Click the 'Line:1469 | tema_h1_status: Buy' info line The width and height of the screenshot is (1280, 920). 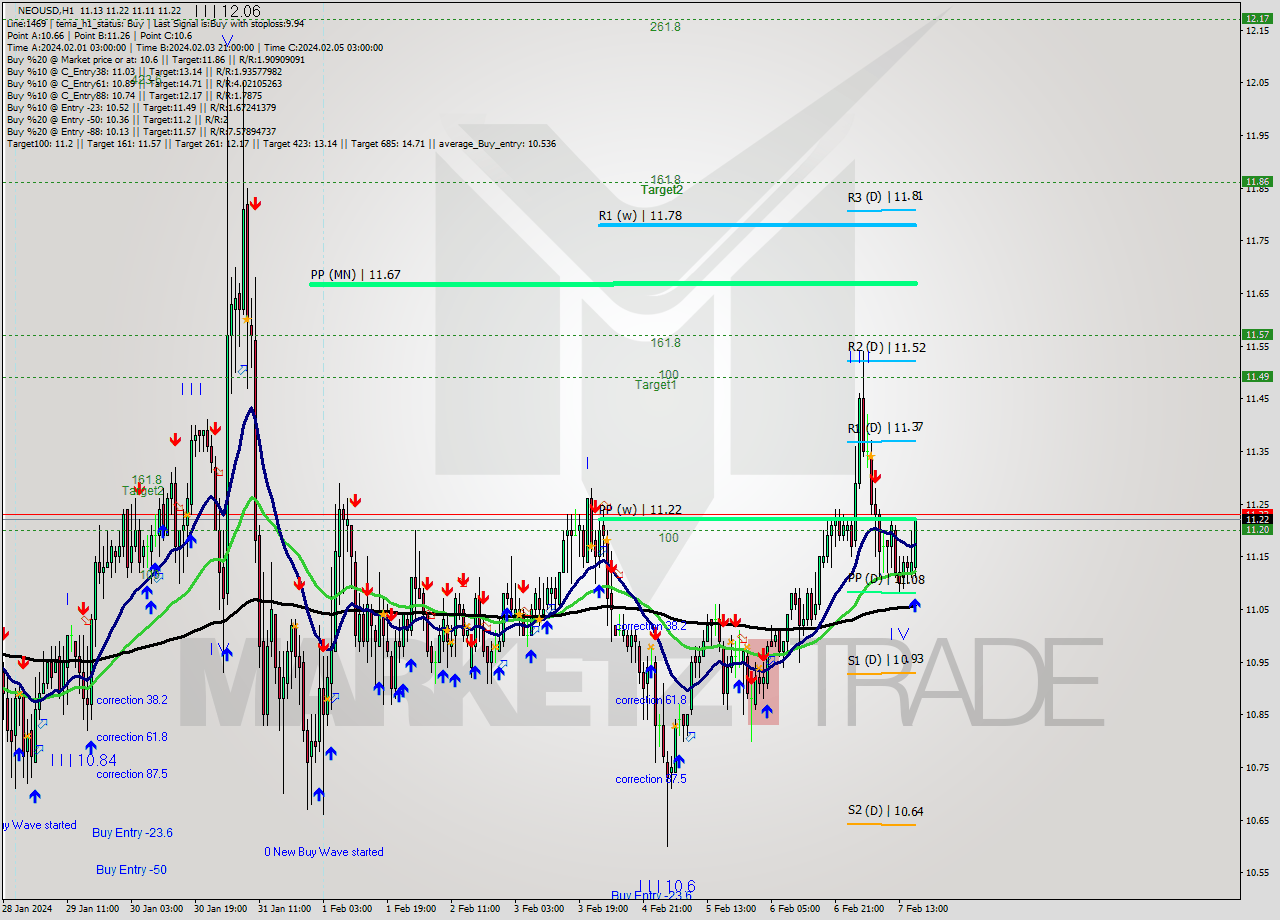[155, 23]
